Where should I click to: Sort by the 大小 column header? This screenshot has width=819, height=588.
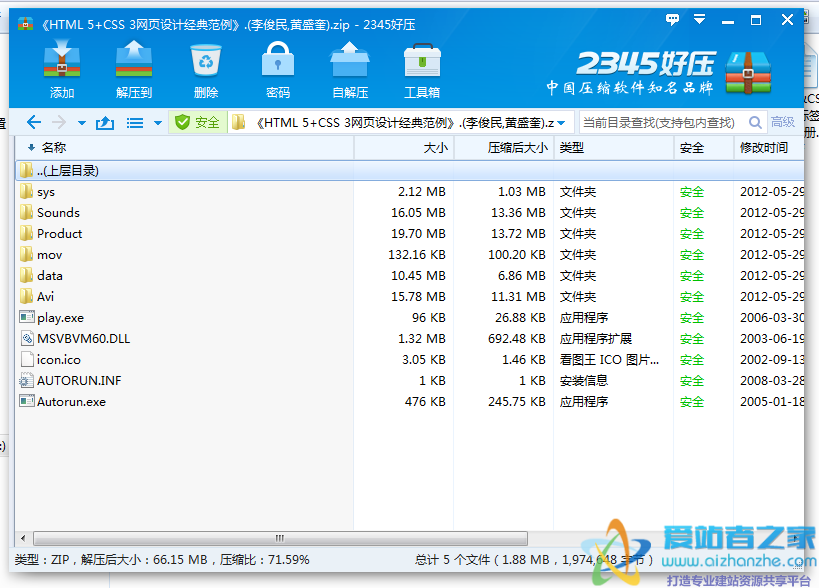[x=404, y=148]
